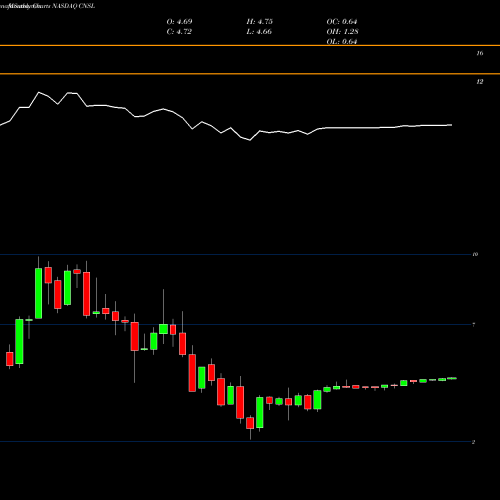Select the open value O: 4.69
The image size is (500, 500).
[x=179, y=22]
